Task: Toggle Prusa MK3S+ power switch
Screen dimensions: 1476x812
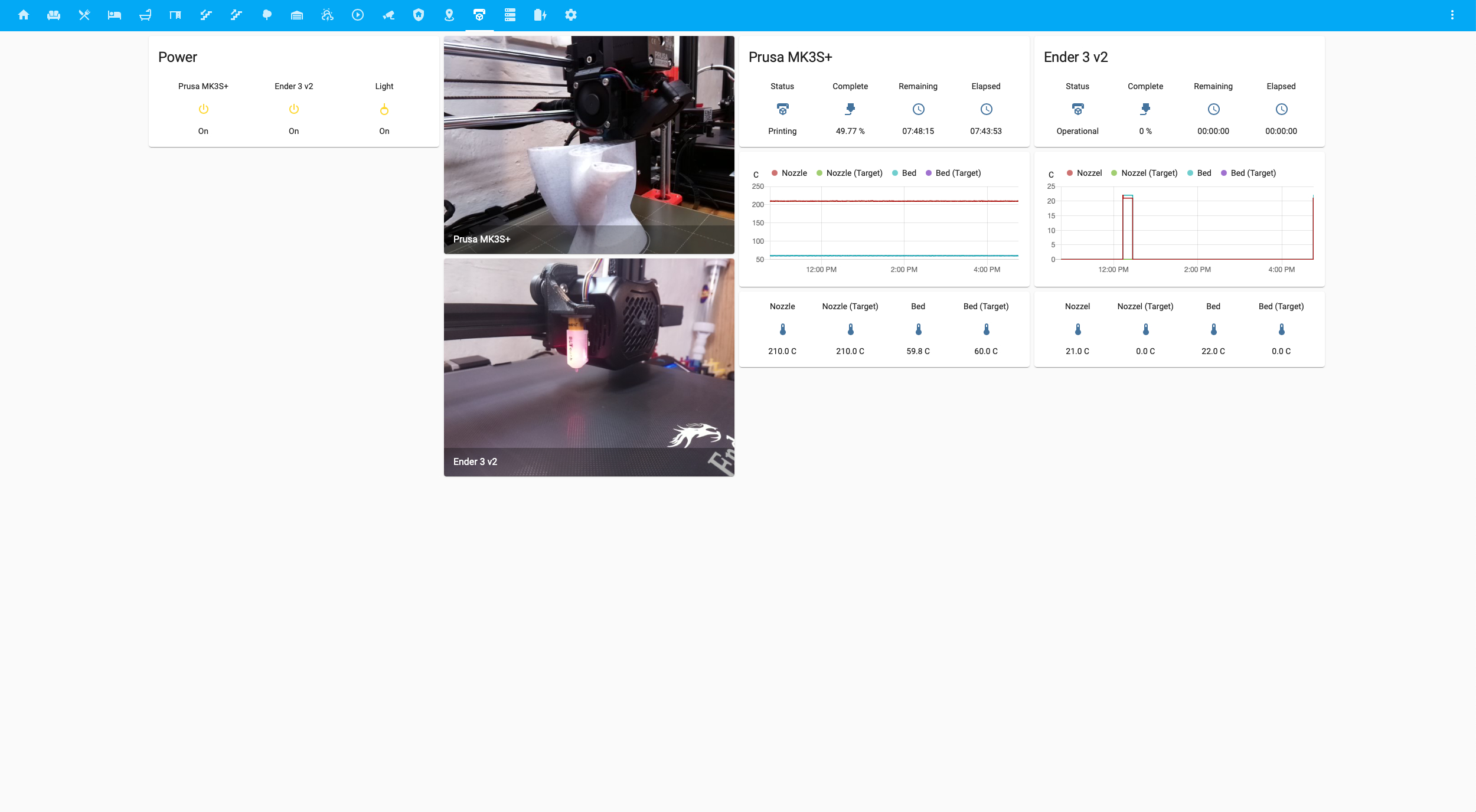Action: pyautogui.click(x=203, y=109)
